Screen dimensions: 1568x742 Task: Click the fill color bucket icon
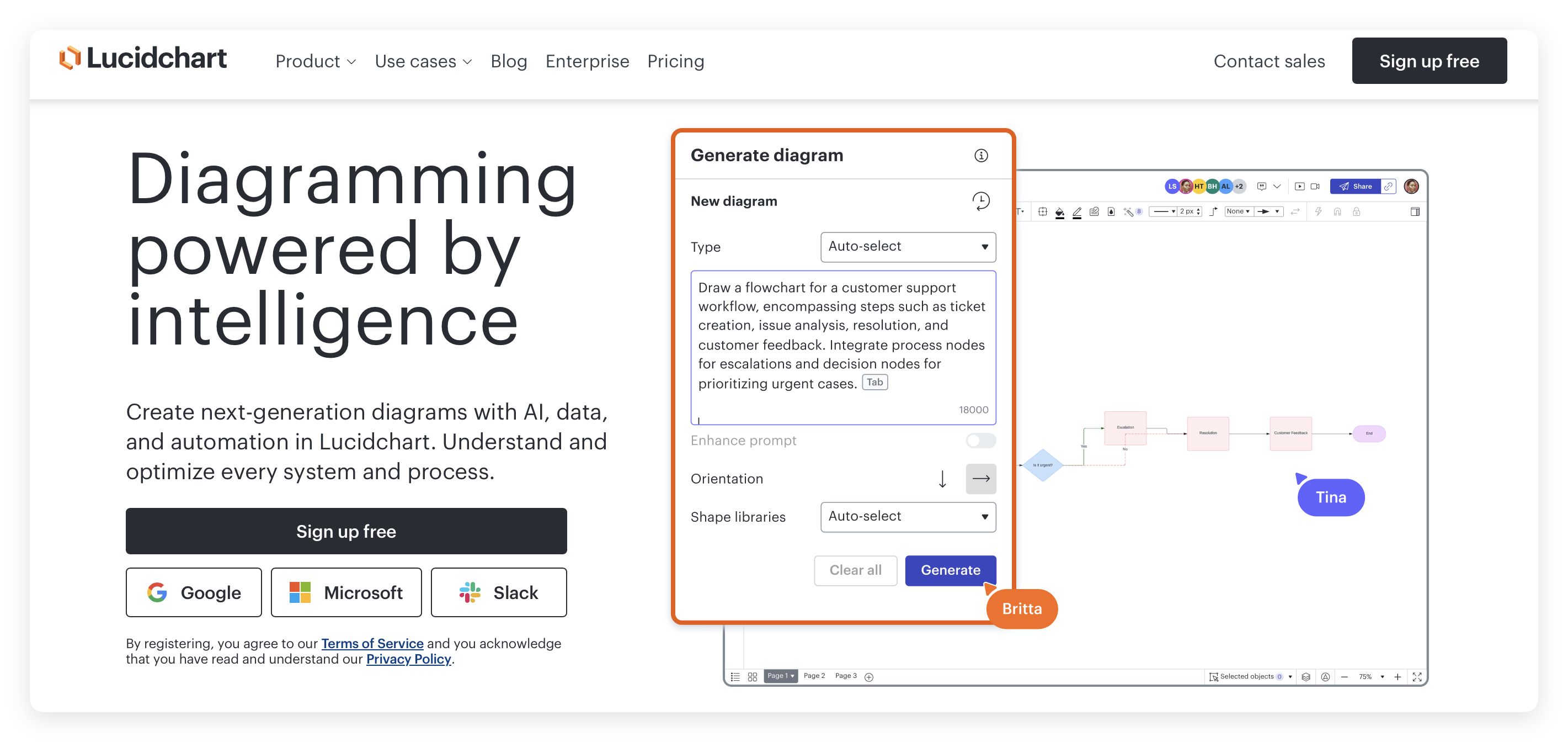[x=1059, y=212]
